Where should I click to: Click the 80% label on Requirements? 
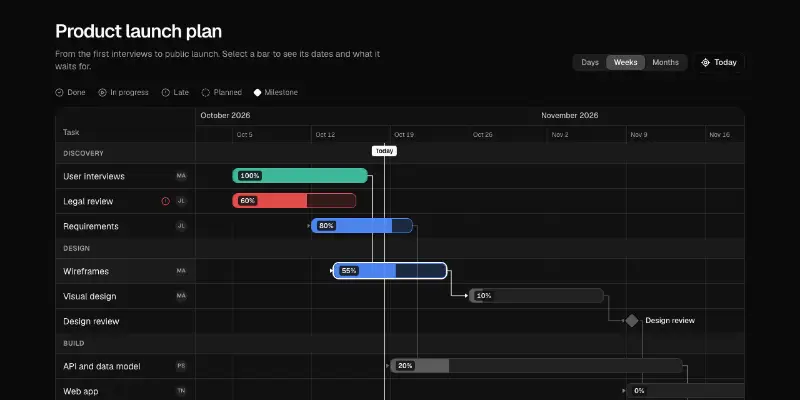[327, 226]
